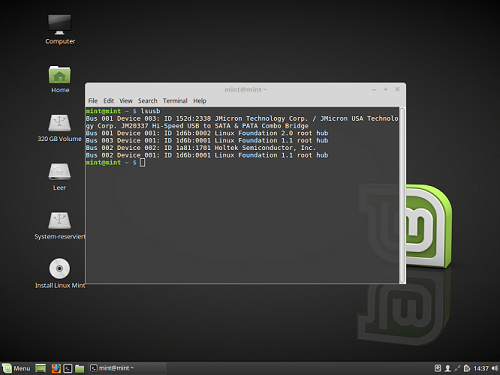
Task: Click the mint@mint terminal title bar
Action: (x=245, y=90)
